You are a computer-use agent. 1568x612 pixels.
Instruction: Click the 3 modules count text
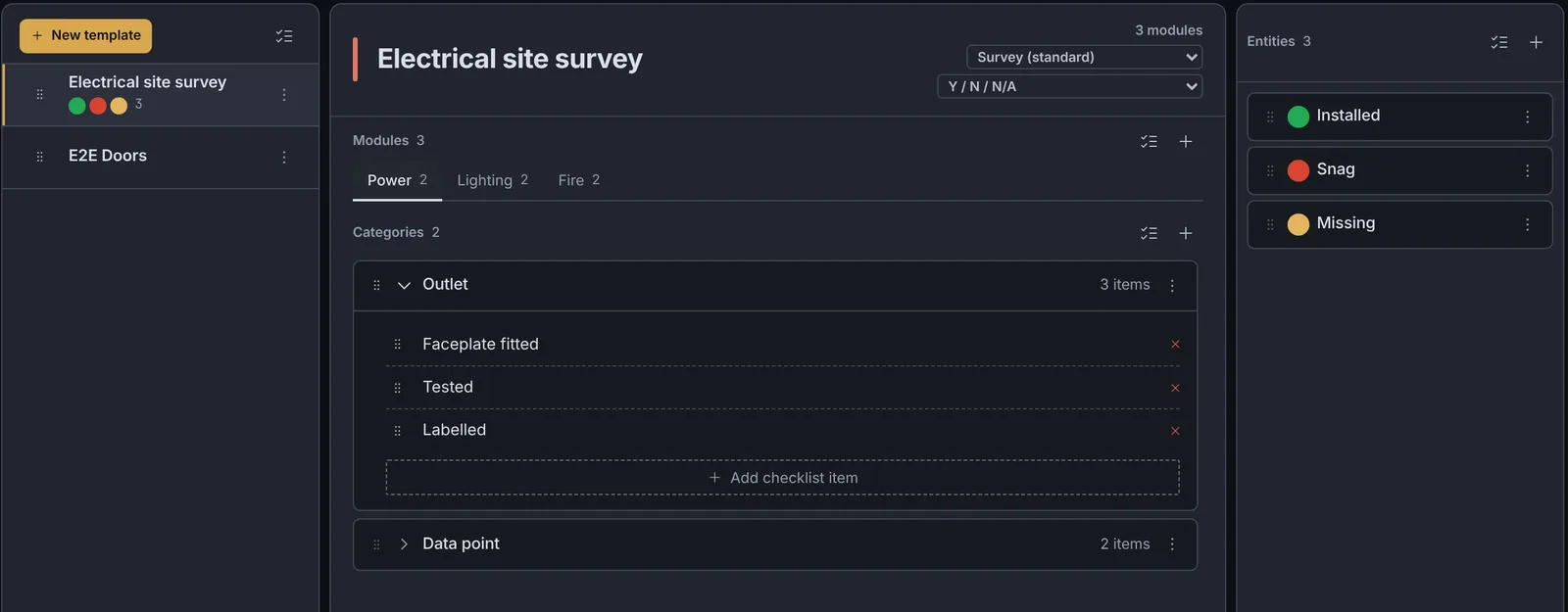1168,30
